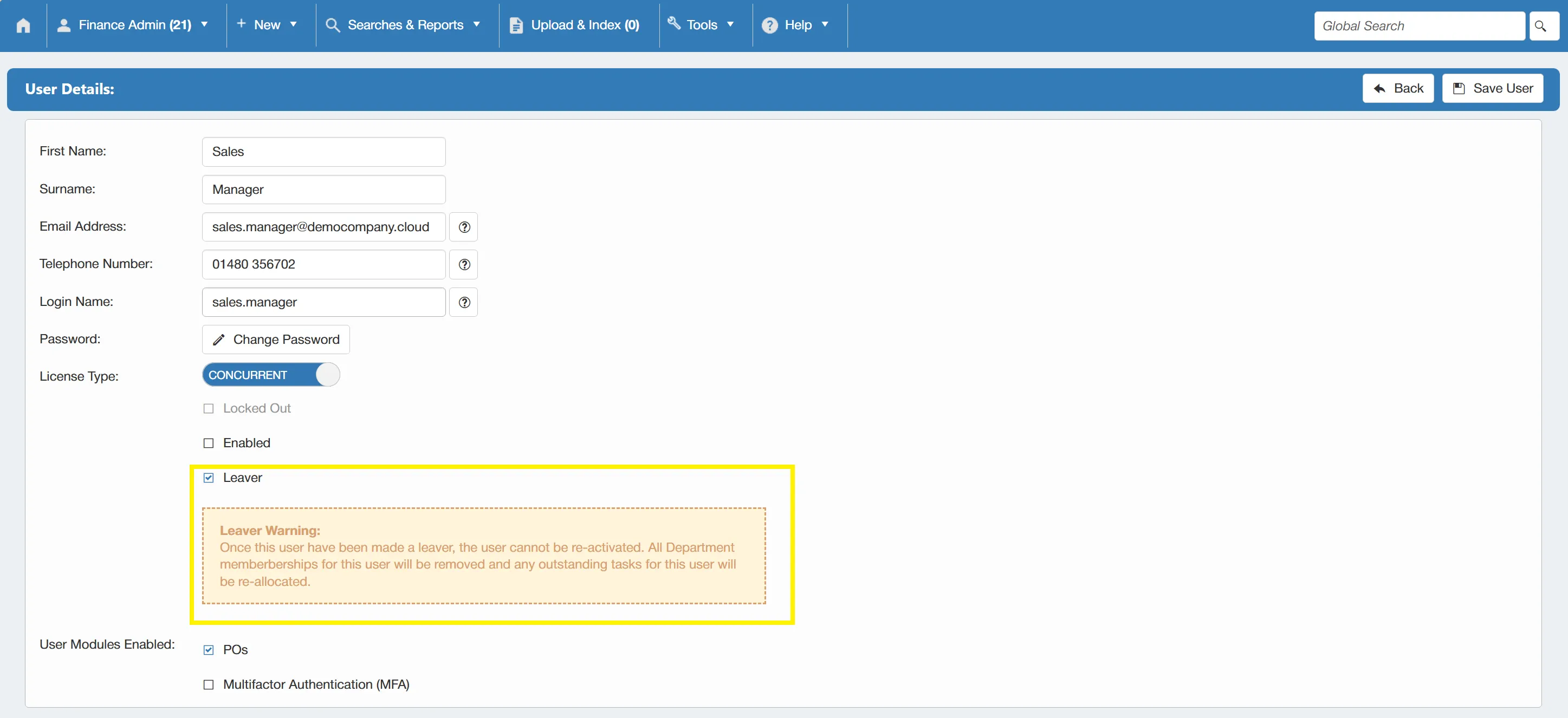Untick the Leaver checkbox

209,478
